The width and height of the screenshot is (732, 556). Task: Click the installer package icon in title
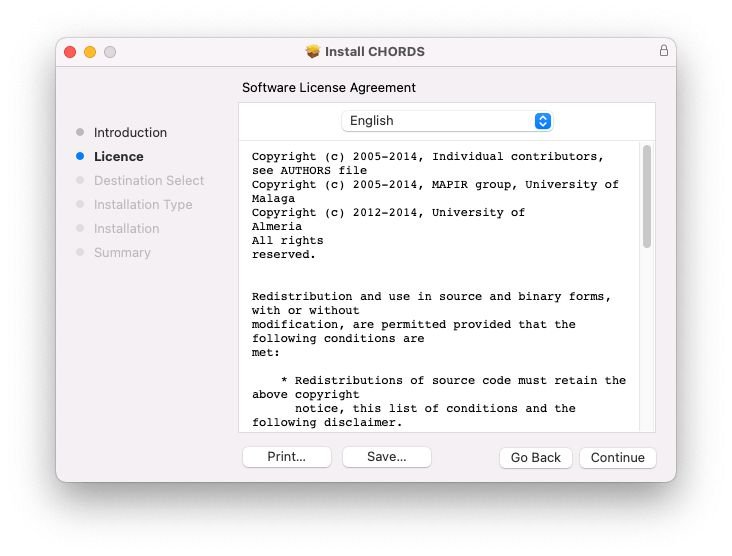point(313,51)
